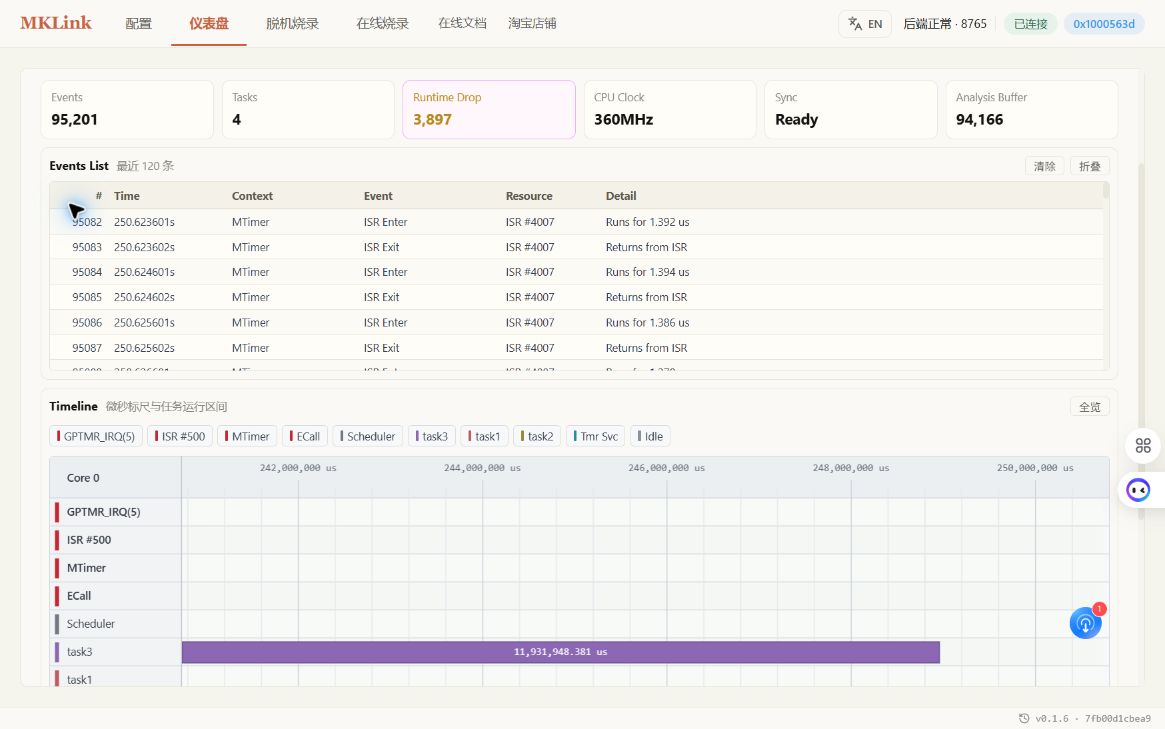Open the floating grid apps icon
The height and width of the screenshot is (729, 1165).
tap(1143, 445)
